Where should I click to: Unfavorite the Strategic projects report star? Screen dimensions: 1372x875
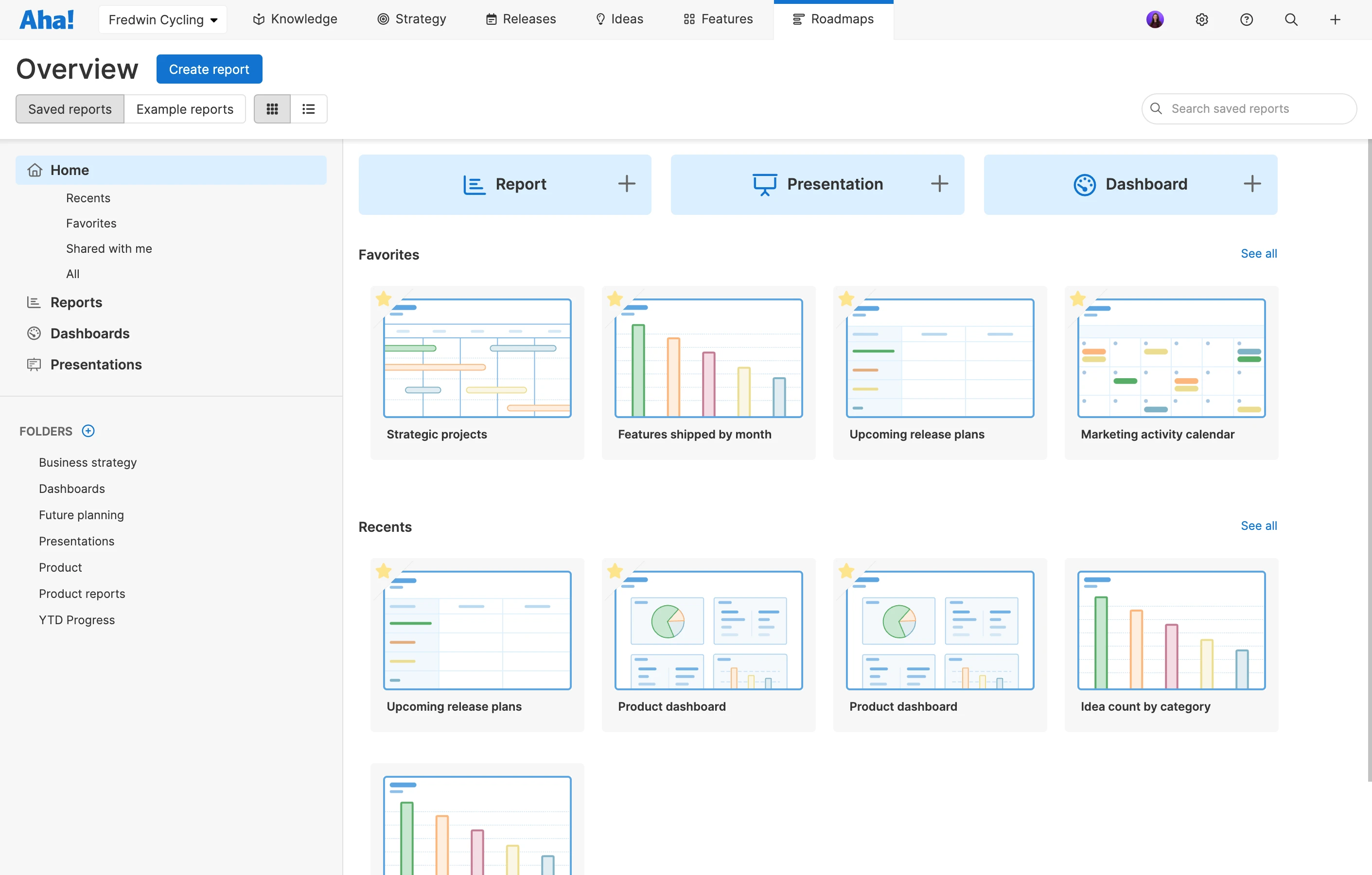pyautogui.click(x=384, y=298)
